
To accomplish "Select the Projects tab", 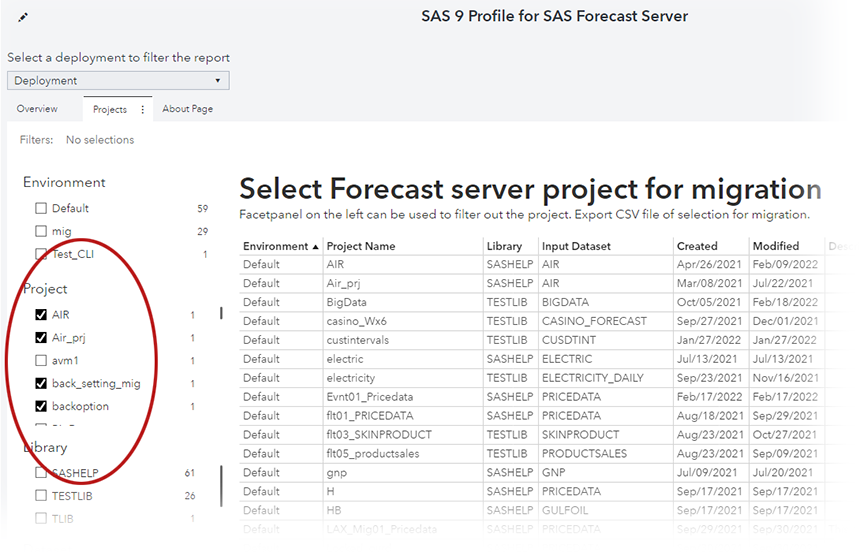I will 110,109.
